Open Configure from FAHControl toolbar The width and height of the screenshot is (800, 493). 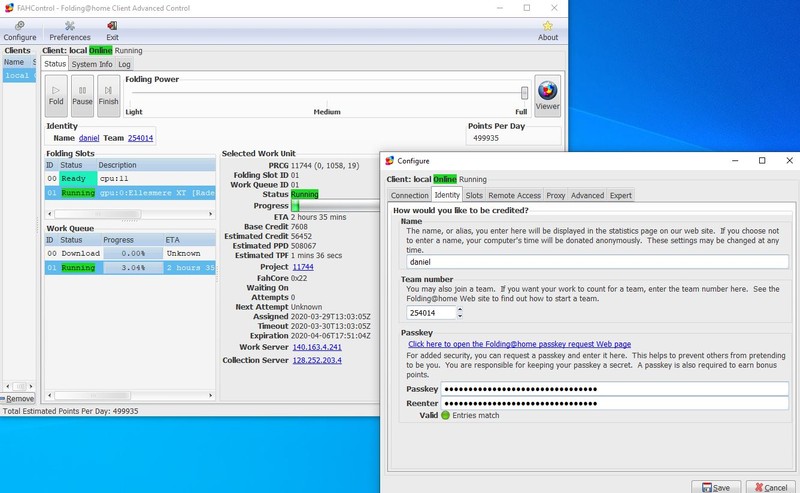tap(20, 31)
